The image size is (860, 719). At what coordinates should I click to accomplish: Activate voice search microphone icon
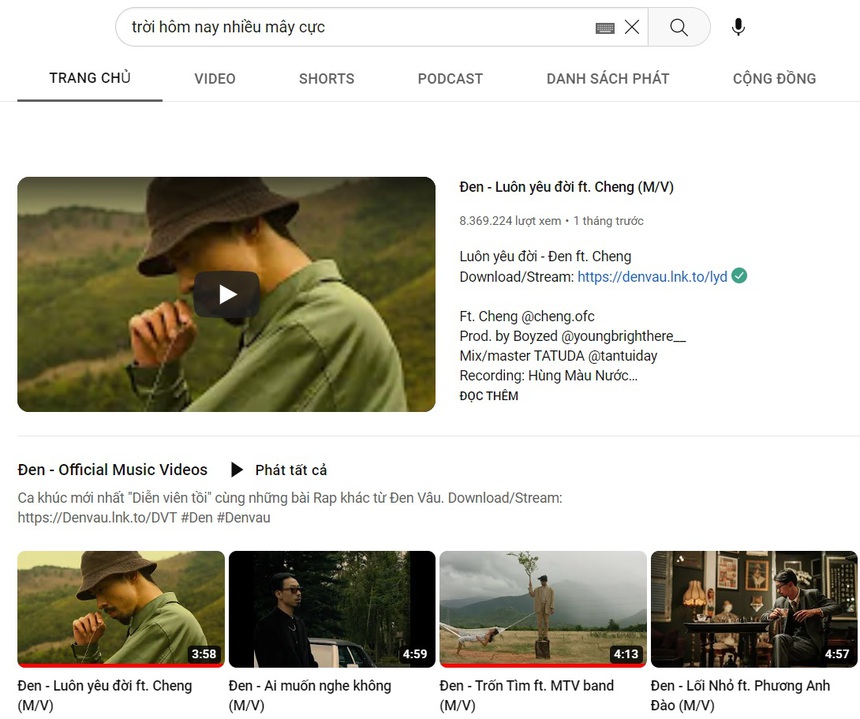[738, 27]
